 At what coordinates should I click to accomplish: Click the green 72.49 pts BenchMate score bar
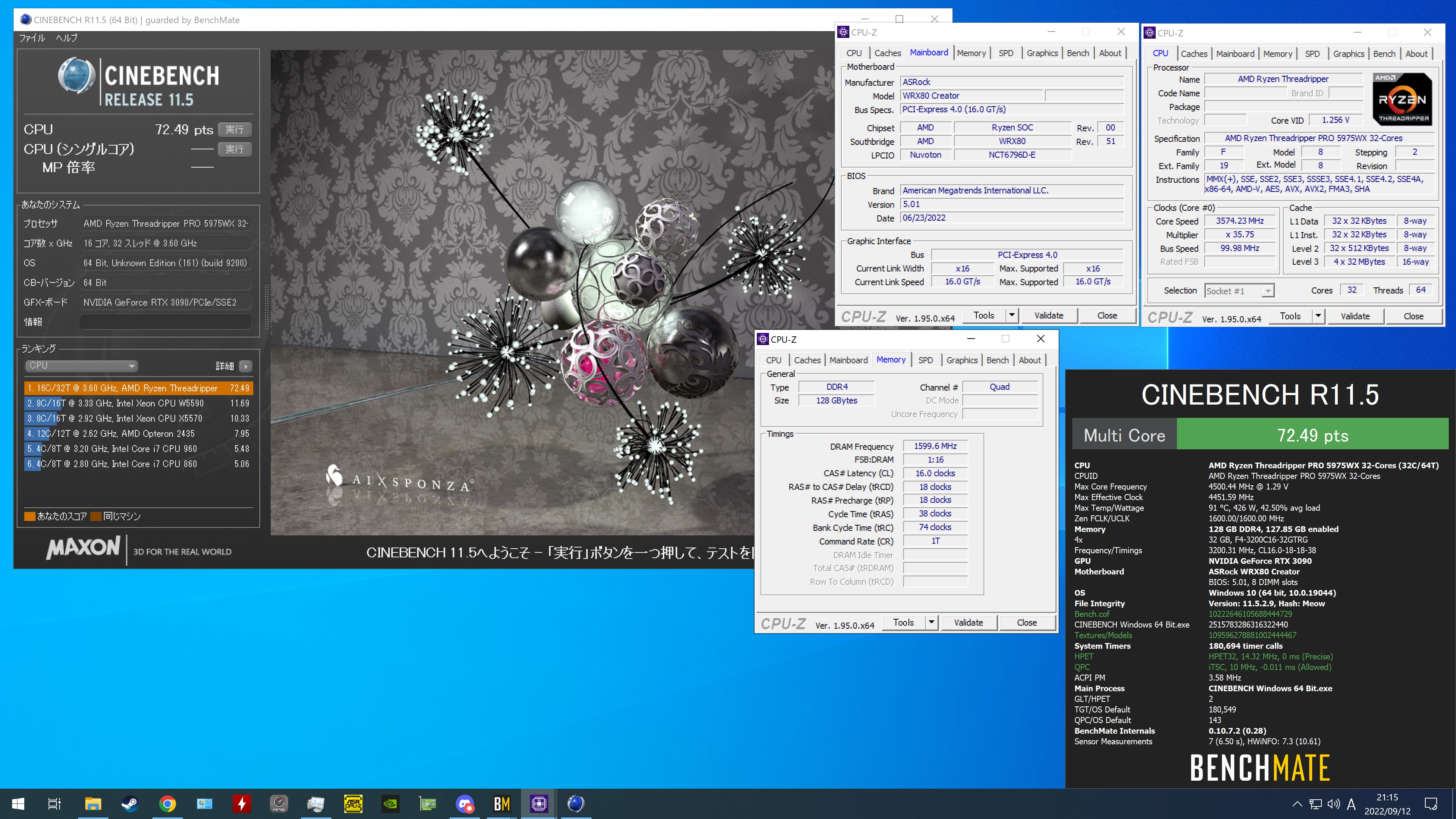[1312, 435]
